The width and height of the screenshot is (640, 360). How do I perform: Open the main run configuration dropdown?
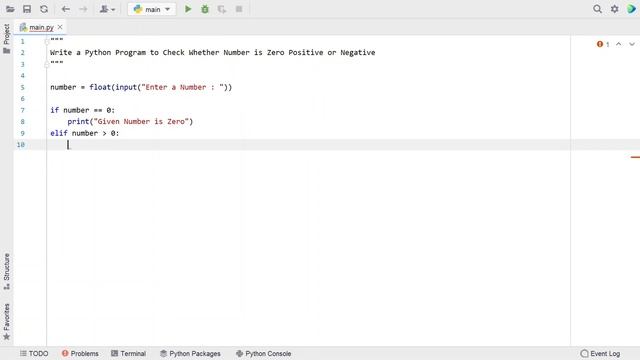pos(152,9)
